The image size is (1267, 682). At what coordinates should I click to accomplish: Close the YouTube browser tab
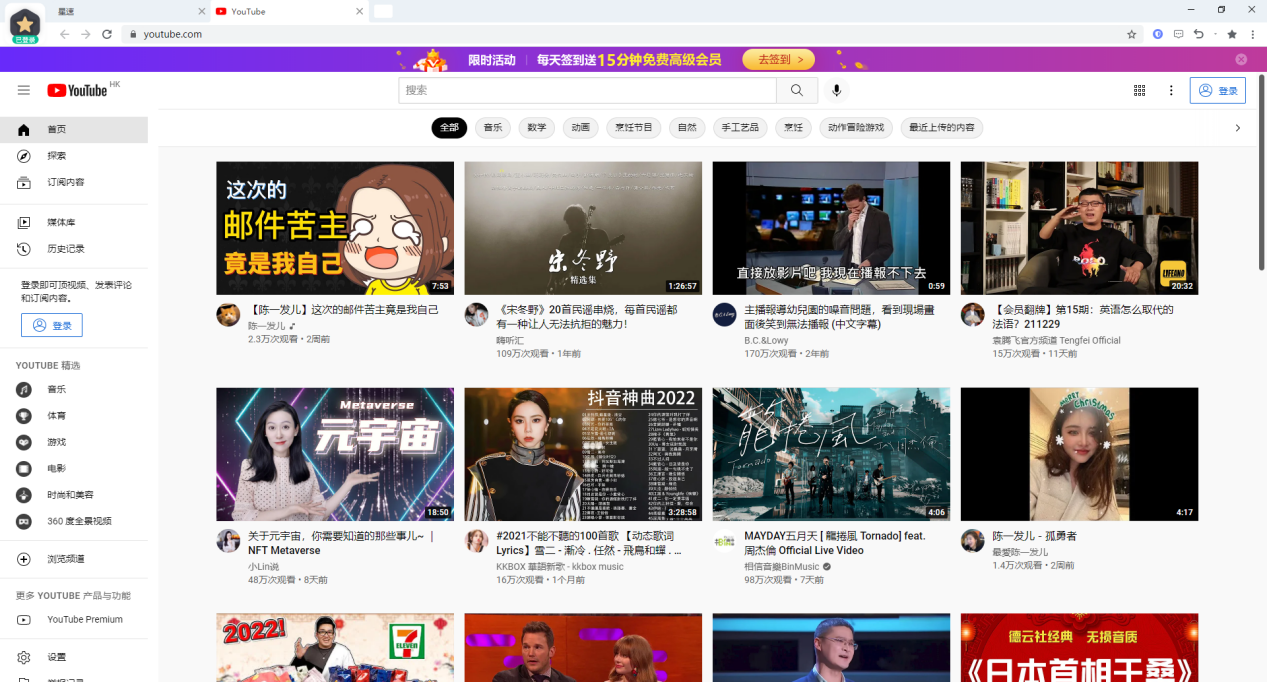(x=360, y=11)
